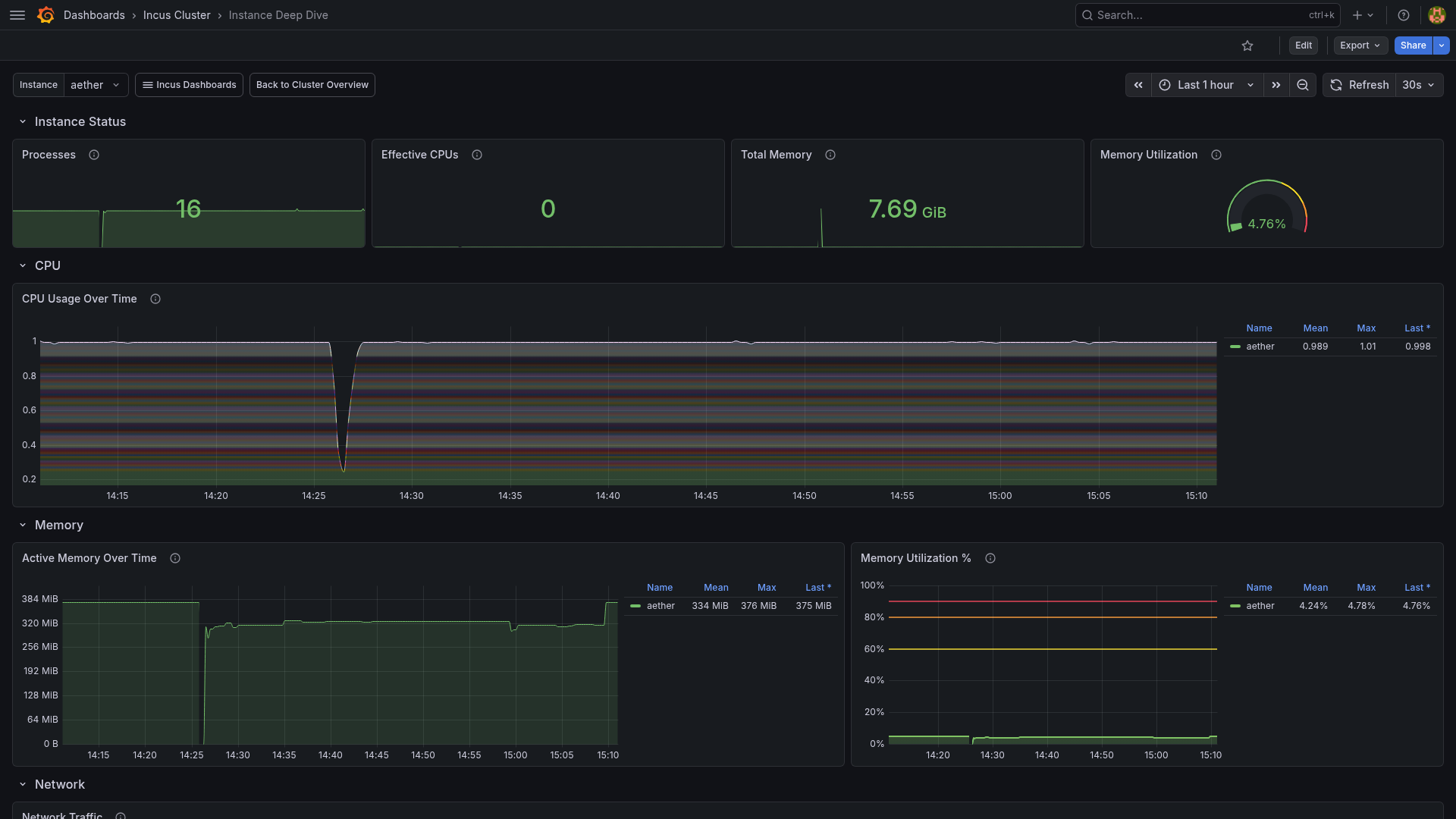1456x819 pixels.
Task: Click the Grafana logo icon
Action: pyautogui.click(x=45, y=15)
